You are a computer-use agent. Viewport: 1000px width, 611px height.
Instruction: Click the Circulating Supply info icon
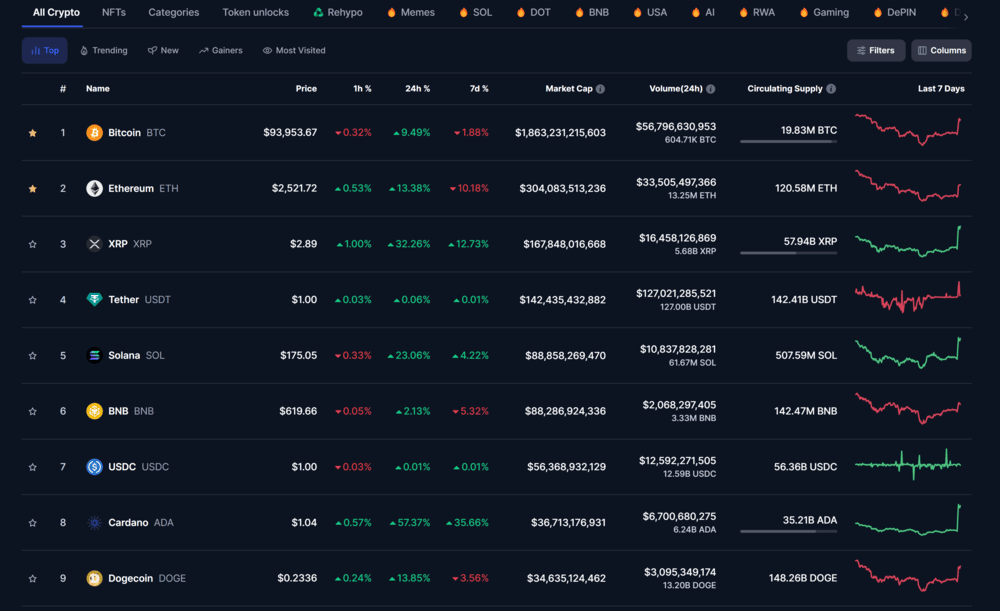[x=831, y=89]
